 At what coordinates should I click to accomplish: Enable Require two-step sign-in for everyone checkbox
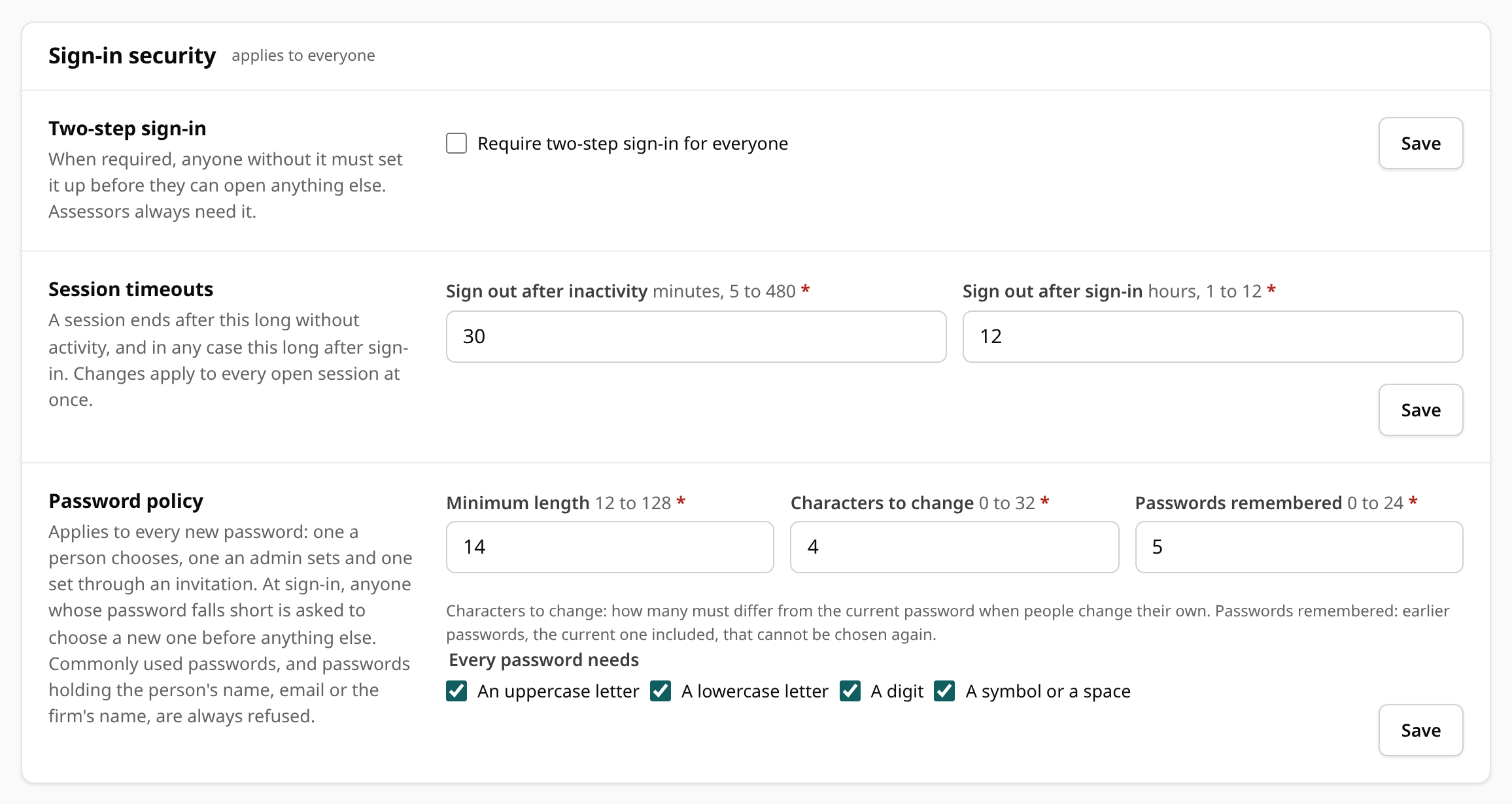(x=456, y=143)
